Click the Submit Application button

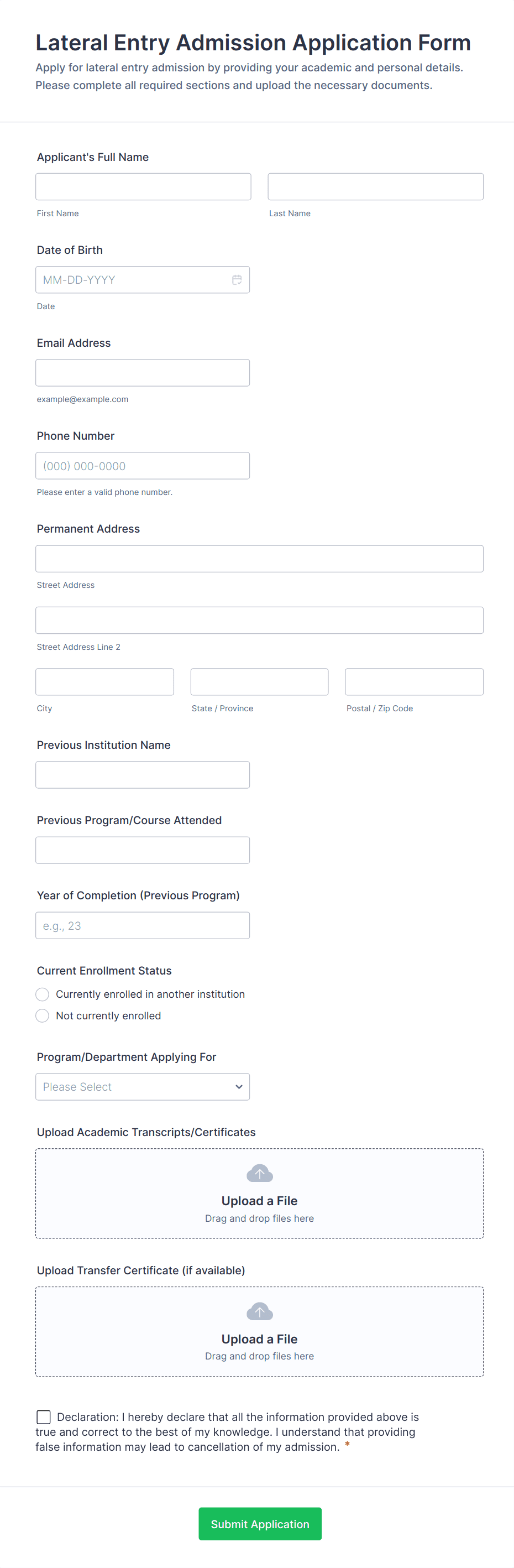[260, 1524]
